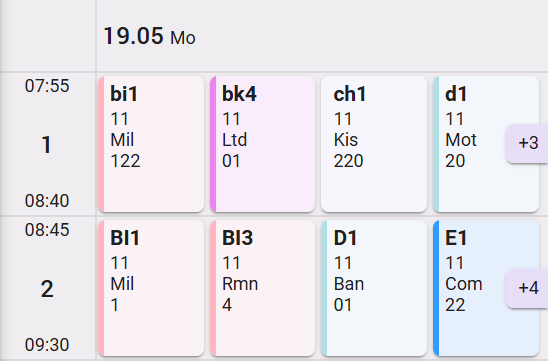Open the BI1 lesson in period 2

(x=151, y=288)
